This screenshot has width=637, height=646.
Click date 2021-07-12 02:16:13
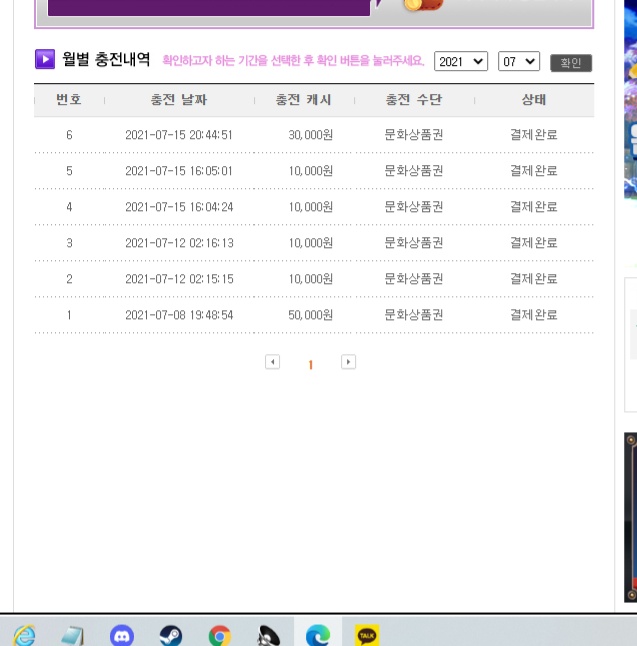179,243
